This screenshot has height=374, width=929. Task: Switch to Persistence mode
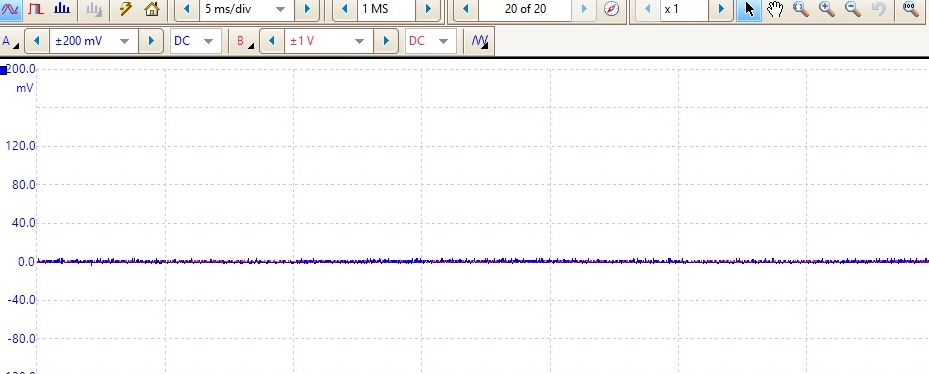(x=36, y=9)
